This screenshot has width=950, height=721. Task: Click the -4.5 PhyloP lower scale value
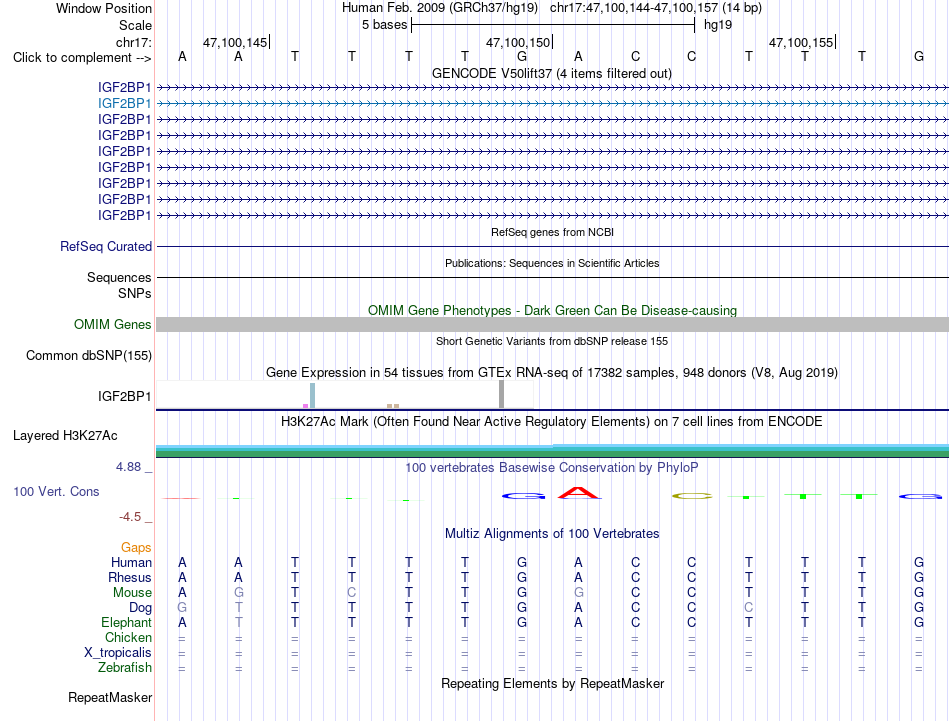coord(130,517)
